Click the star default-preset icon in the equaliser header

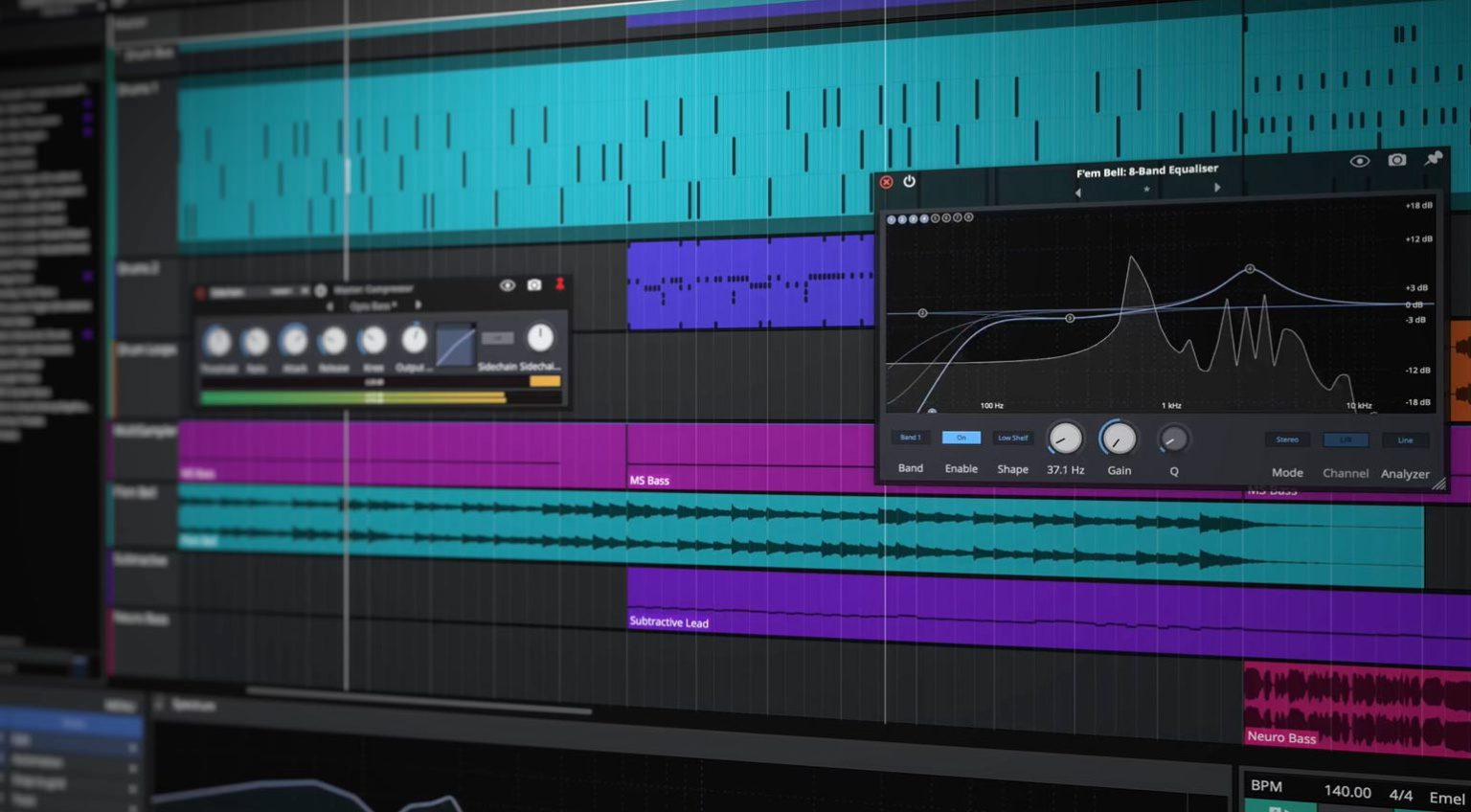coord(1145,191)
